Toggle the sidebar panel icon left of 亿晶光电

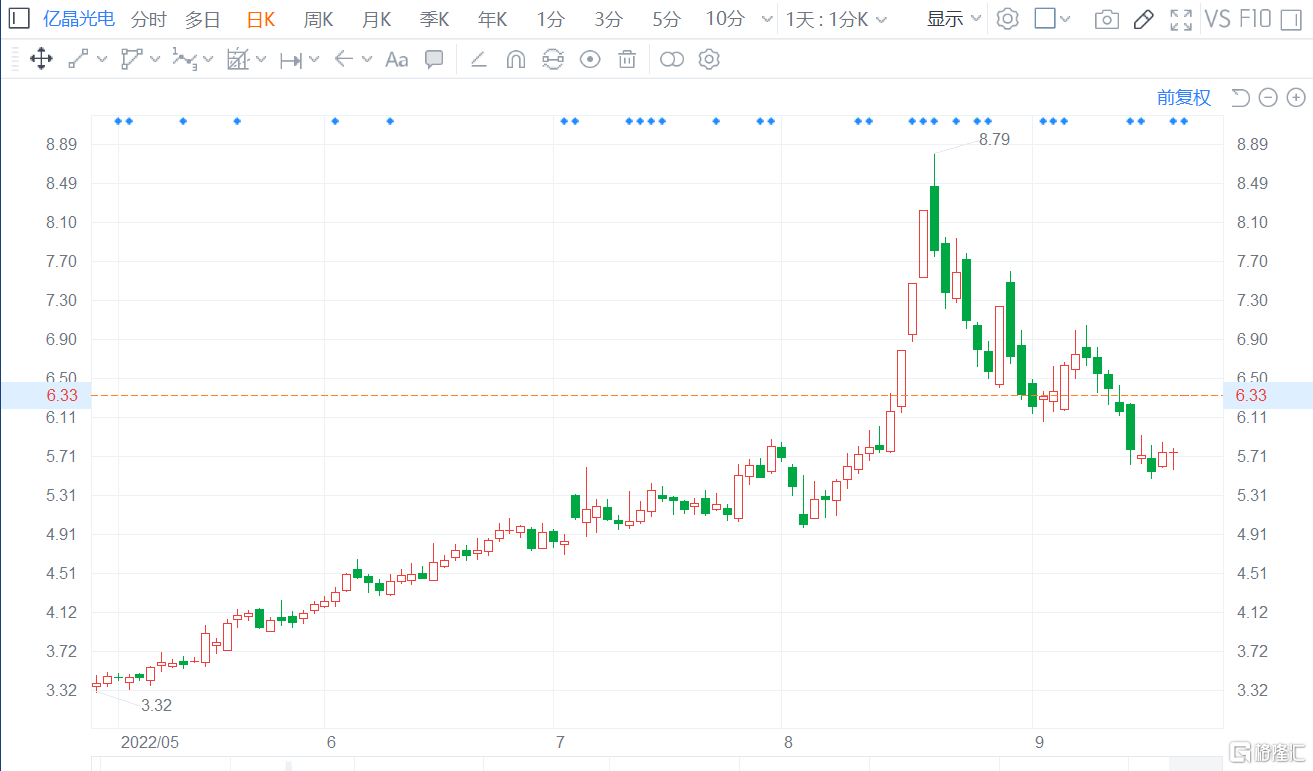click(x=19, y=19)
